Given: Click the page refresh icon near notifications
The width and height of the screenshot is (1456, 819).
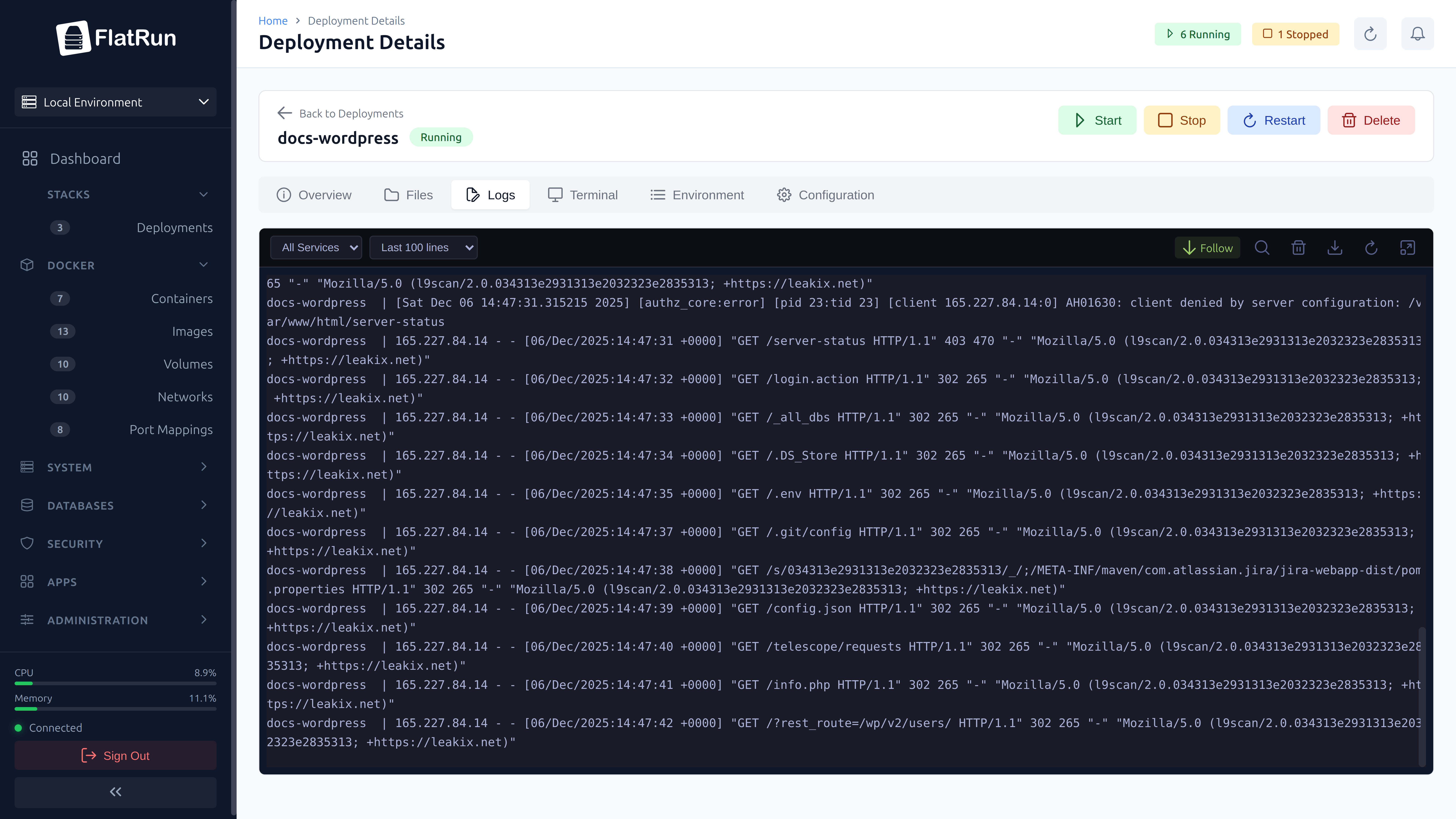Looking at the screenshot, I should [1370, 33].
